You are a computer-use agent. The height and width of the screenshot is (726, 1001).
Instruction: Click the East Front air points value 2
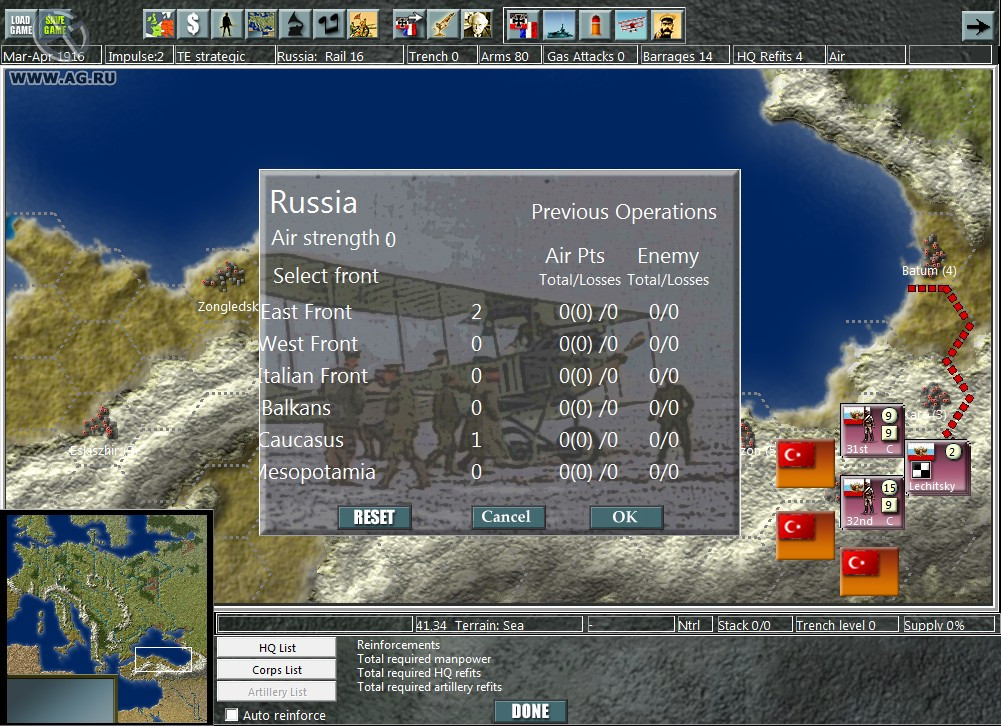tap(476, 312)
